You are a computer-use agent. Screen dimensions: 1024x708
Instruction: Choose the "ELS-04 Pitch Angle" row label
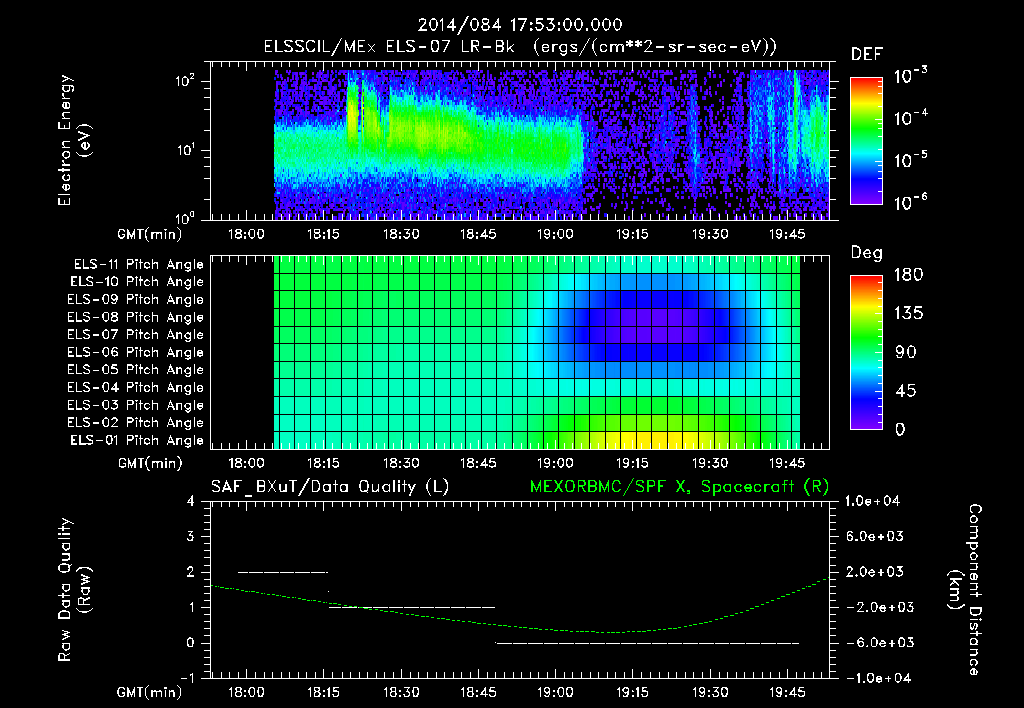point(136,387)
